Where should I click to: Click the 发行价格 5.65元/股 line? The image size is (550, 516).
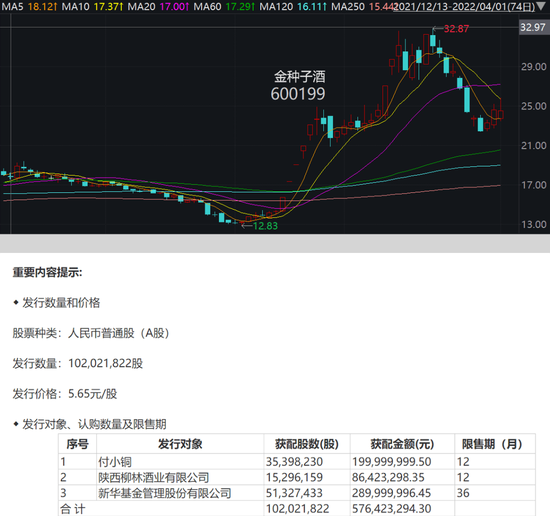(65, 394)
